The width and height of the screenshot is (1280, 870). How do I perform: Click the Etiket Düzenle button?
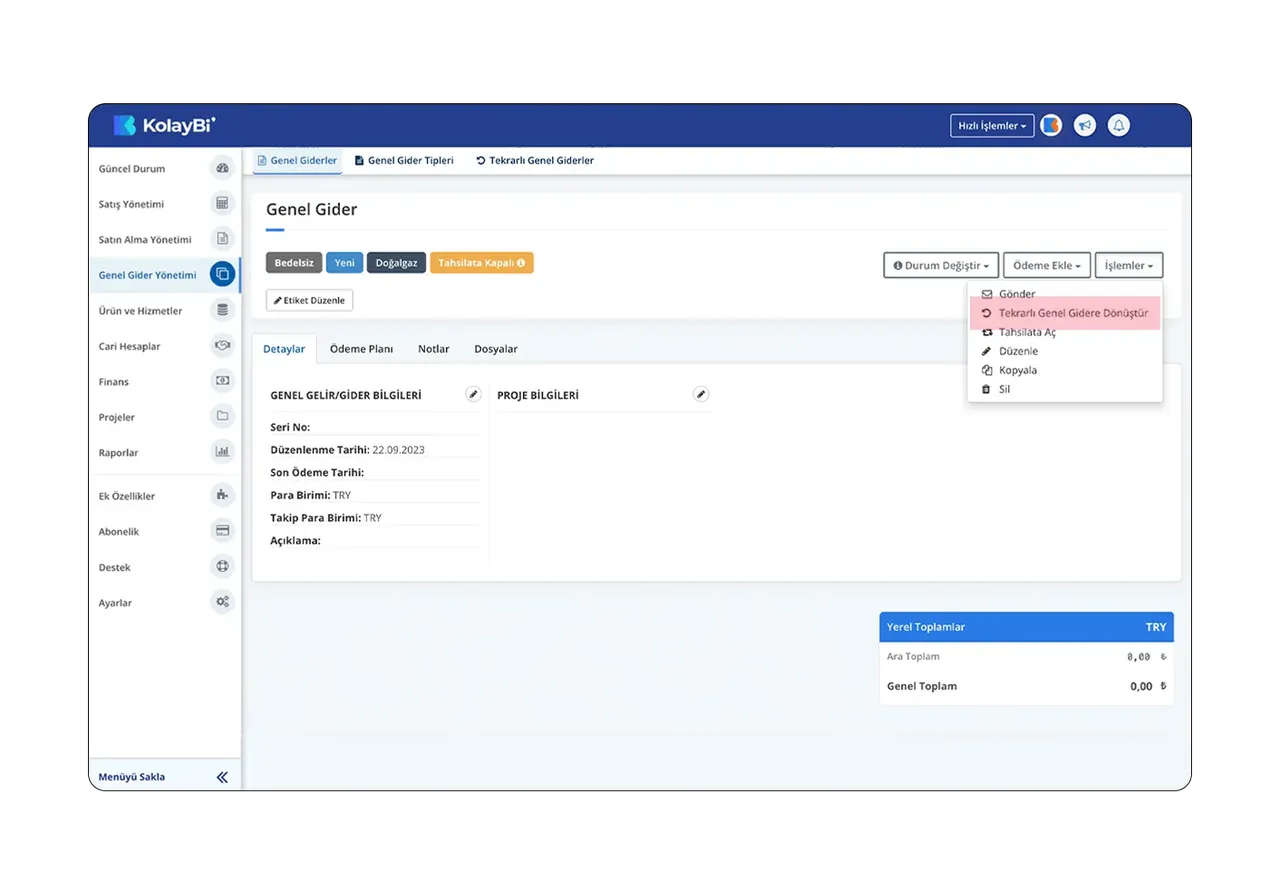(309, 300)
